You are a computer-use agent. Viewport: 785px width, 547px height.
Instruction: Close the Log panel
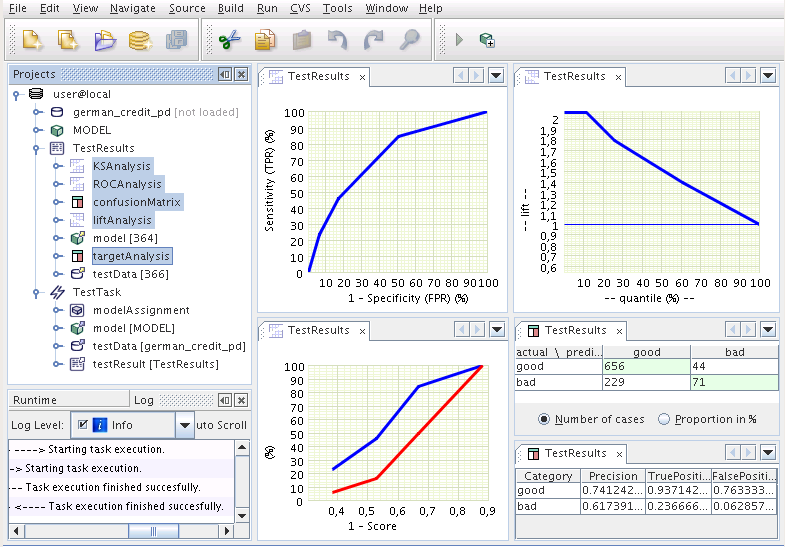[x=241, y=400]
